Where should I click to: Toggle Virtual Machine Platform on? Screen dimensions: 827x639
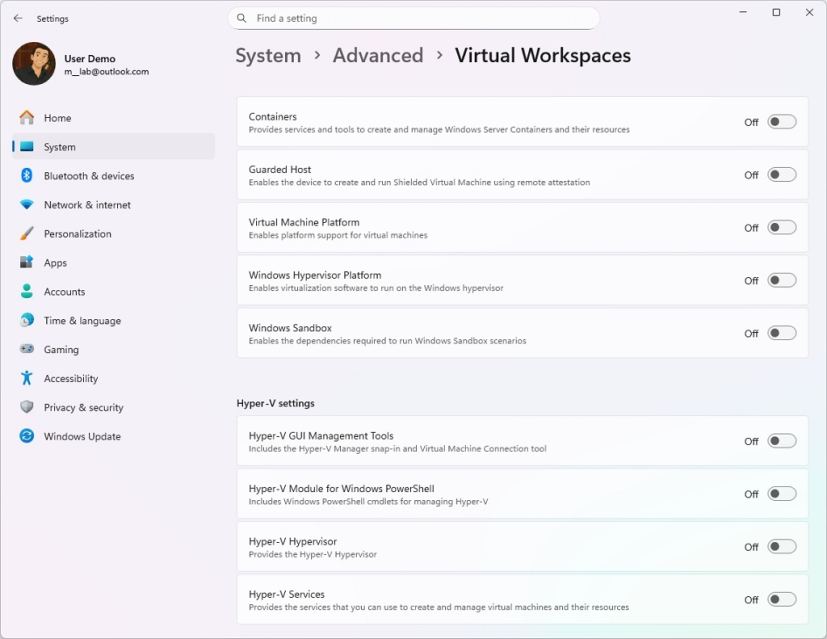pyautogui.click(x=779, y=227)
